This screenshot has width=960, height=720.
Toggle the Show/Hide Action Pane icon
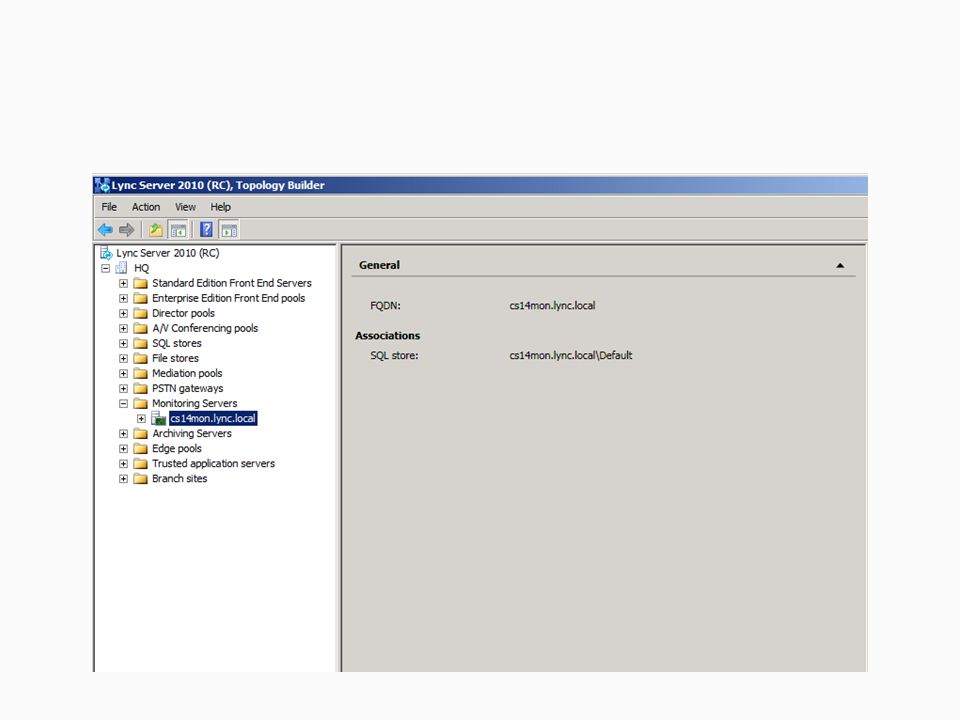point(229,230)
